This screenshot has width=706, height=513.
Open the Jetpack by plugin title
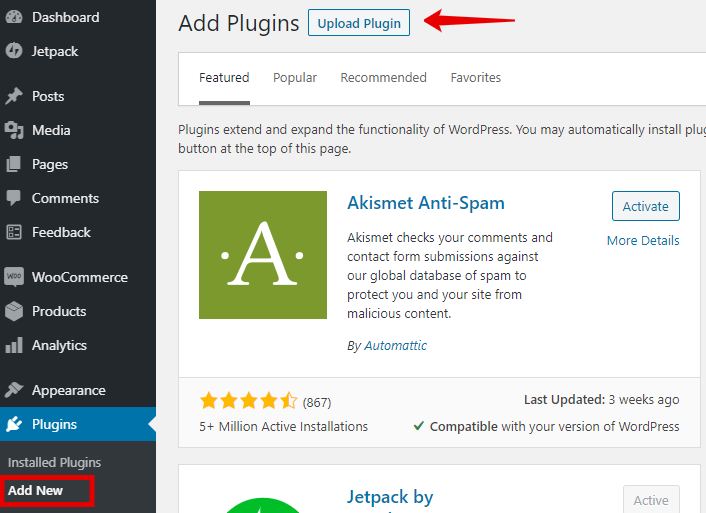point(390,497)
